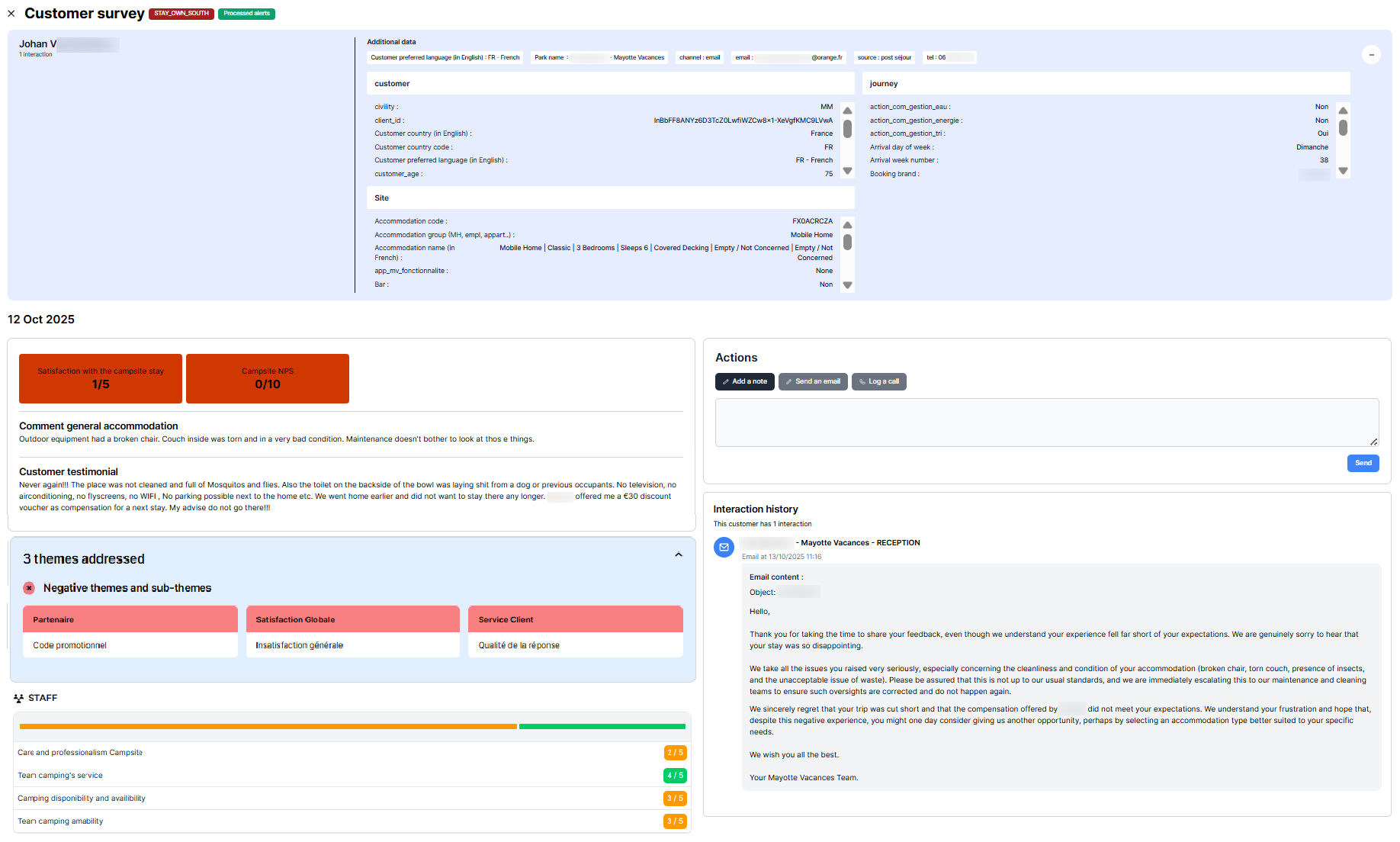Click the red negative themes icon
The width and height of the screenshot is (1400, 842).
(x=29, y=588)
